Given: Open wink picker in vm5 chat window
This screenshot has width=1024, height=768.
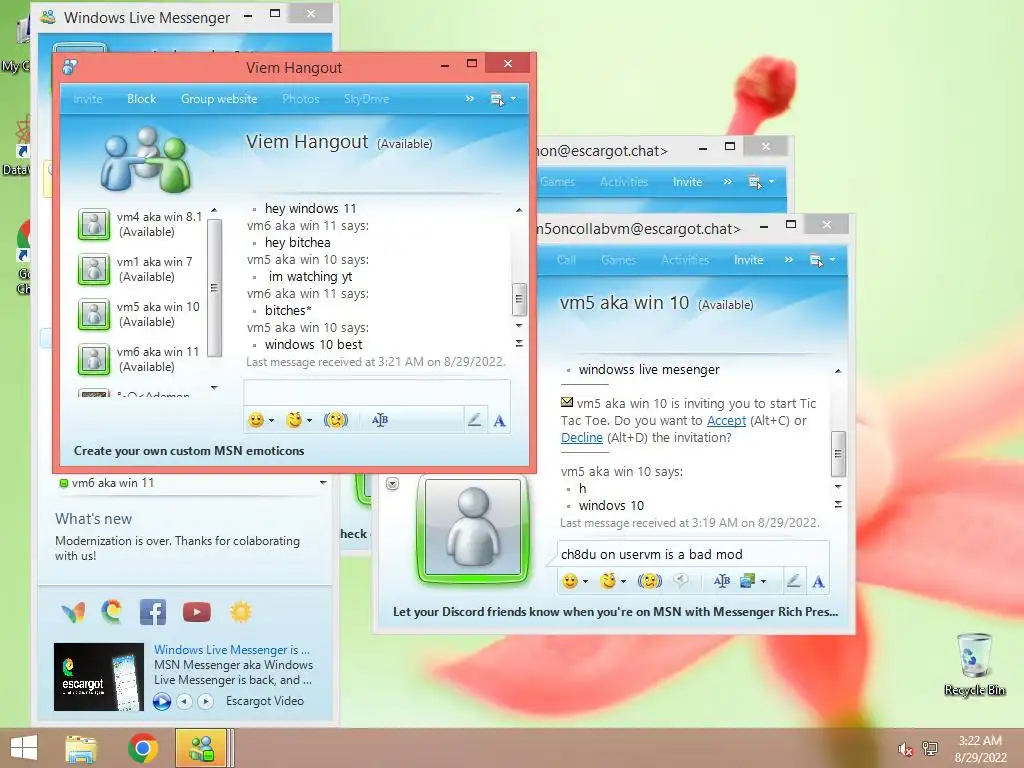Looking at the screenshot, I should 608,581.
